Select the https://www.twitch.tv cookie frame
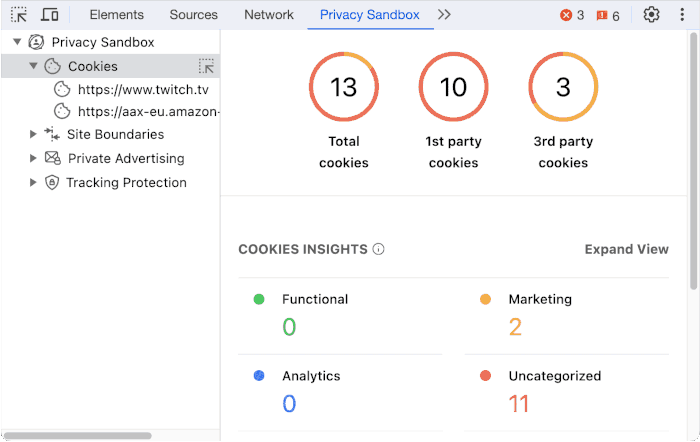The image size is (700, 442). (143, 90)
